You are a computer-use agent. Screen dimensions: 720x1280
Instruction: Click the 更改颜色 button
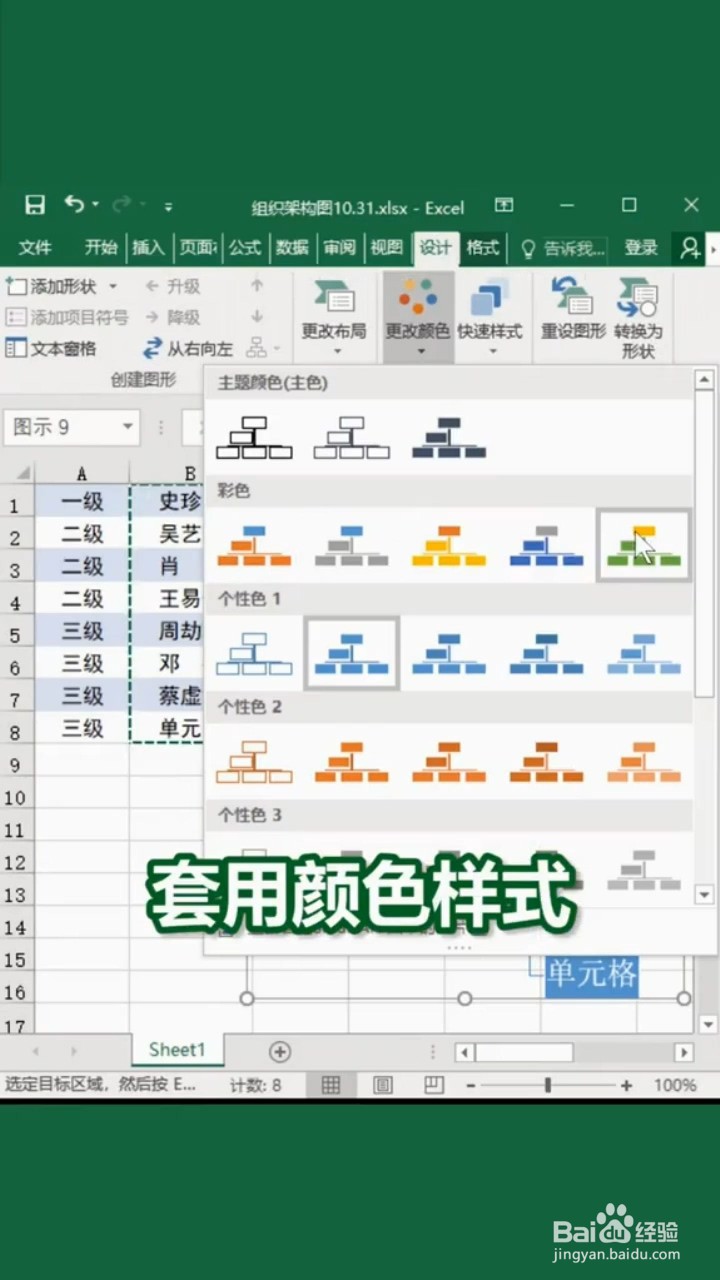(418, 318)
